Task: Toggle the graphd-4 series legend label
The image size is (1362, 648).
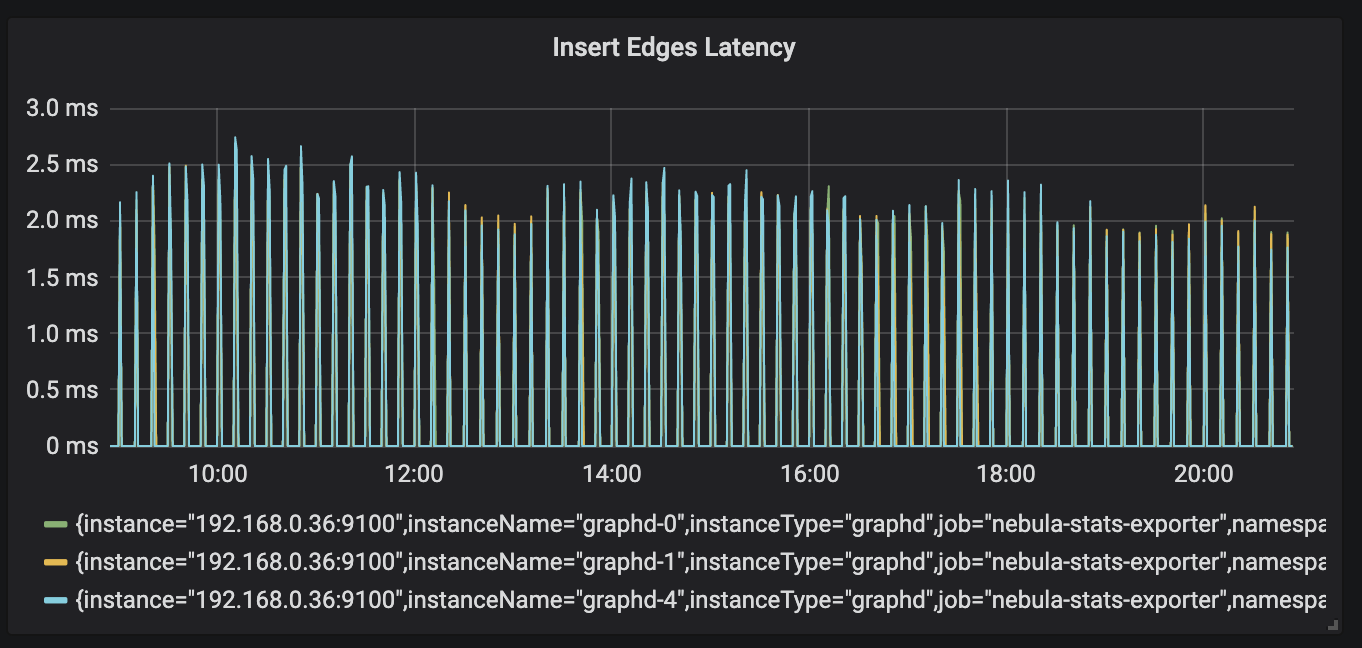Action: [700, 601]
